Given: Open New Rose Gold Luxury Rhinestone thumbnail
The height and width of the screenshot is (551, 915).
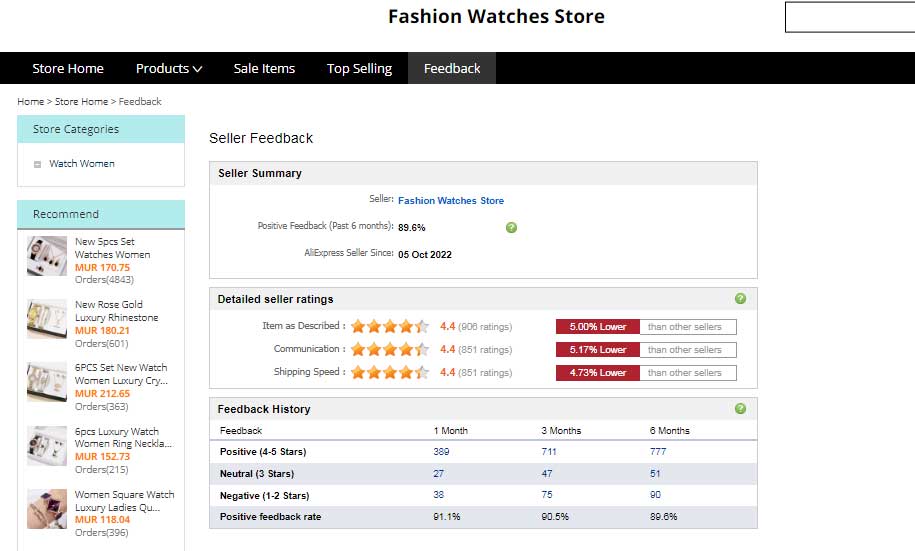Looking at the screenshot, I should coord(47,319).
